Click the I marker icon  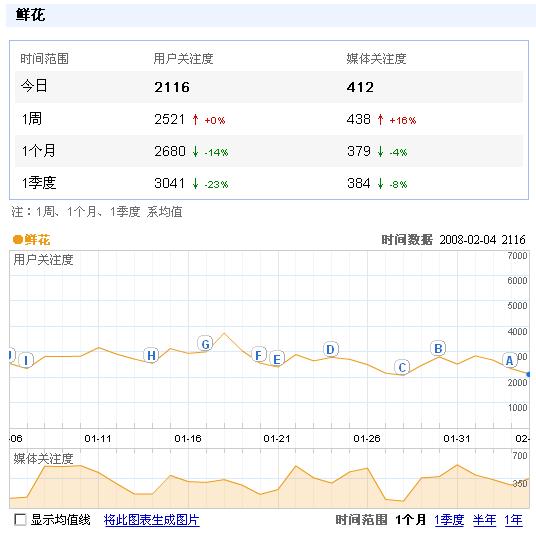pyautogui.click(x=26, y=360)
